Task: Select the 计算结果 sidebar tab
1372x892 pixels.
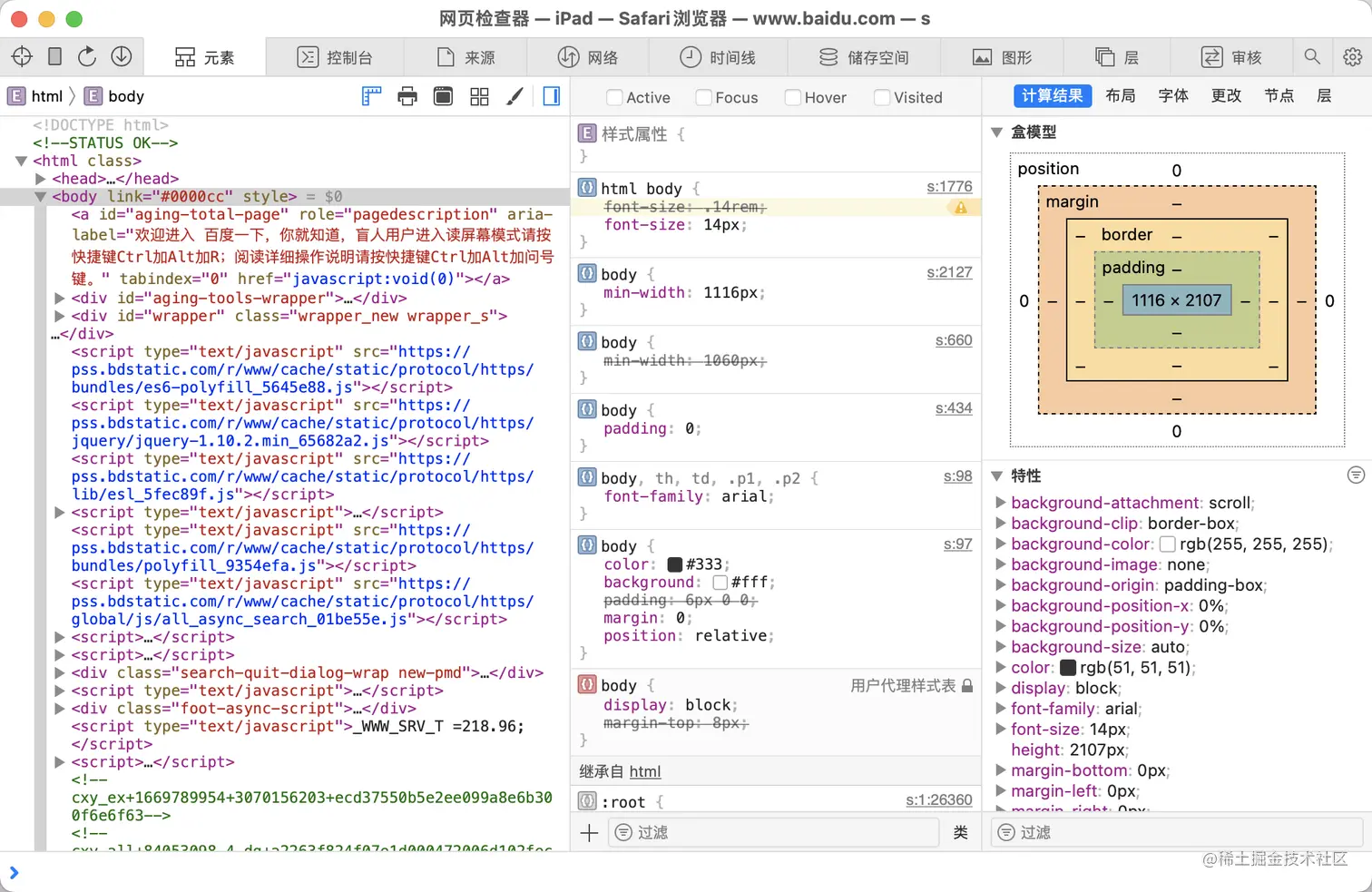Action: [x=1053, y=96]
